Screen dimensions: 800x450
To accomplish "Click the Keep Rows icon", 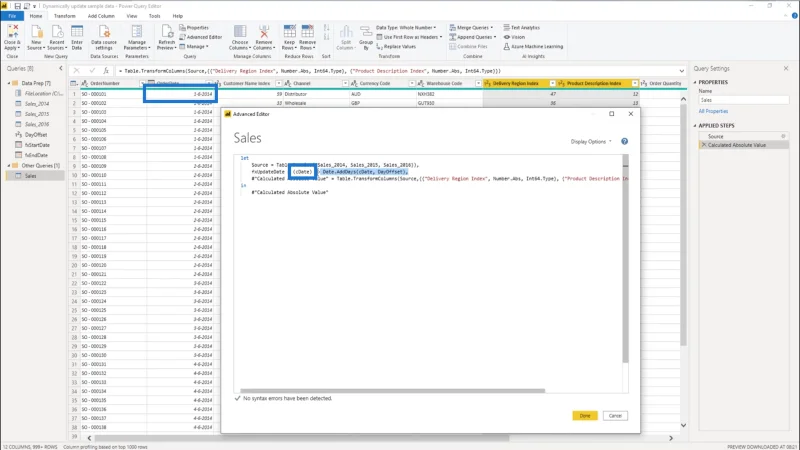I will click(x=289, y=37).
